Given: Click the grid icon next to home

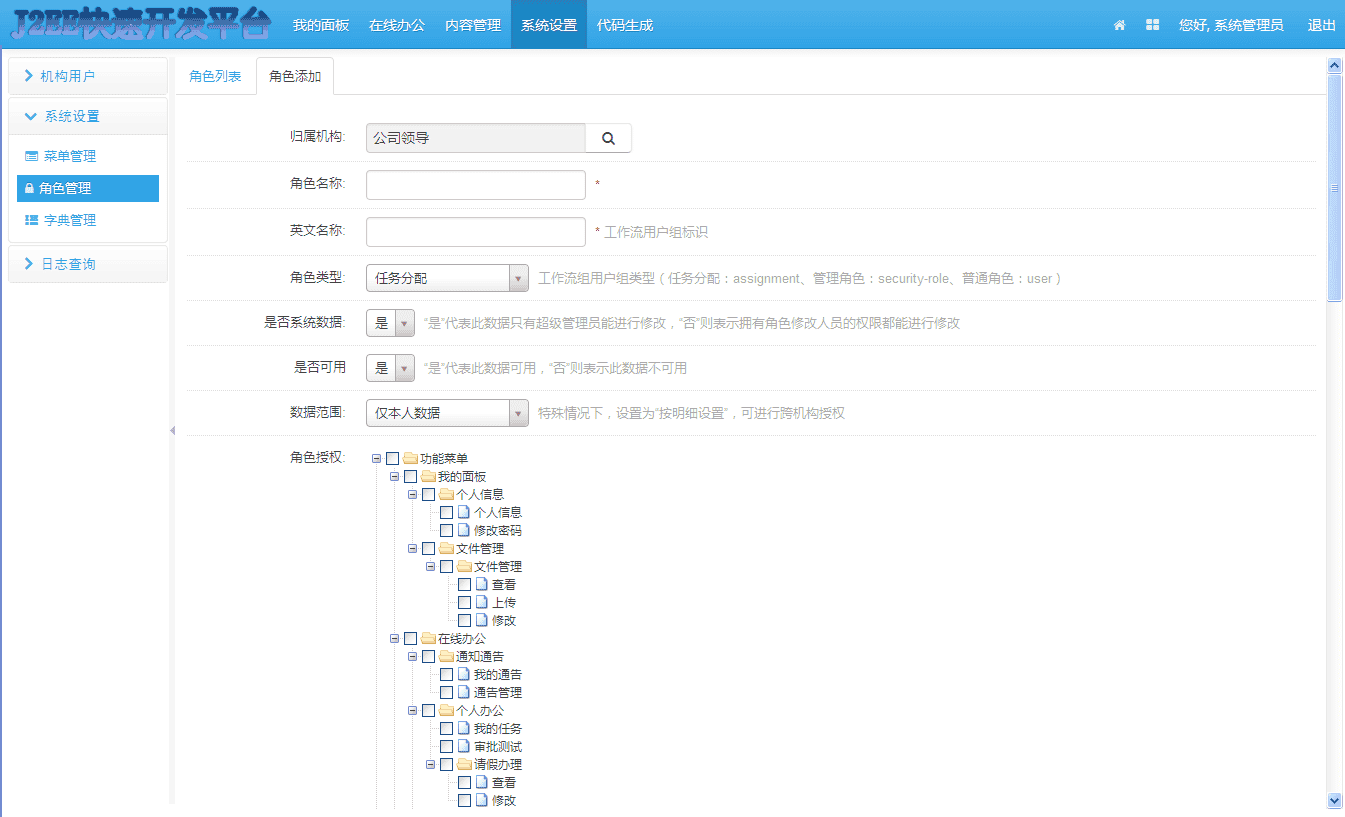Looking at the screenshot, I should [x=1152, y=24].
